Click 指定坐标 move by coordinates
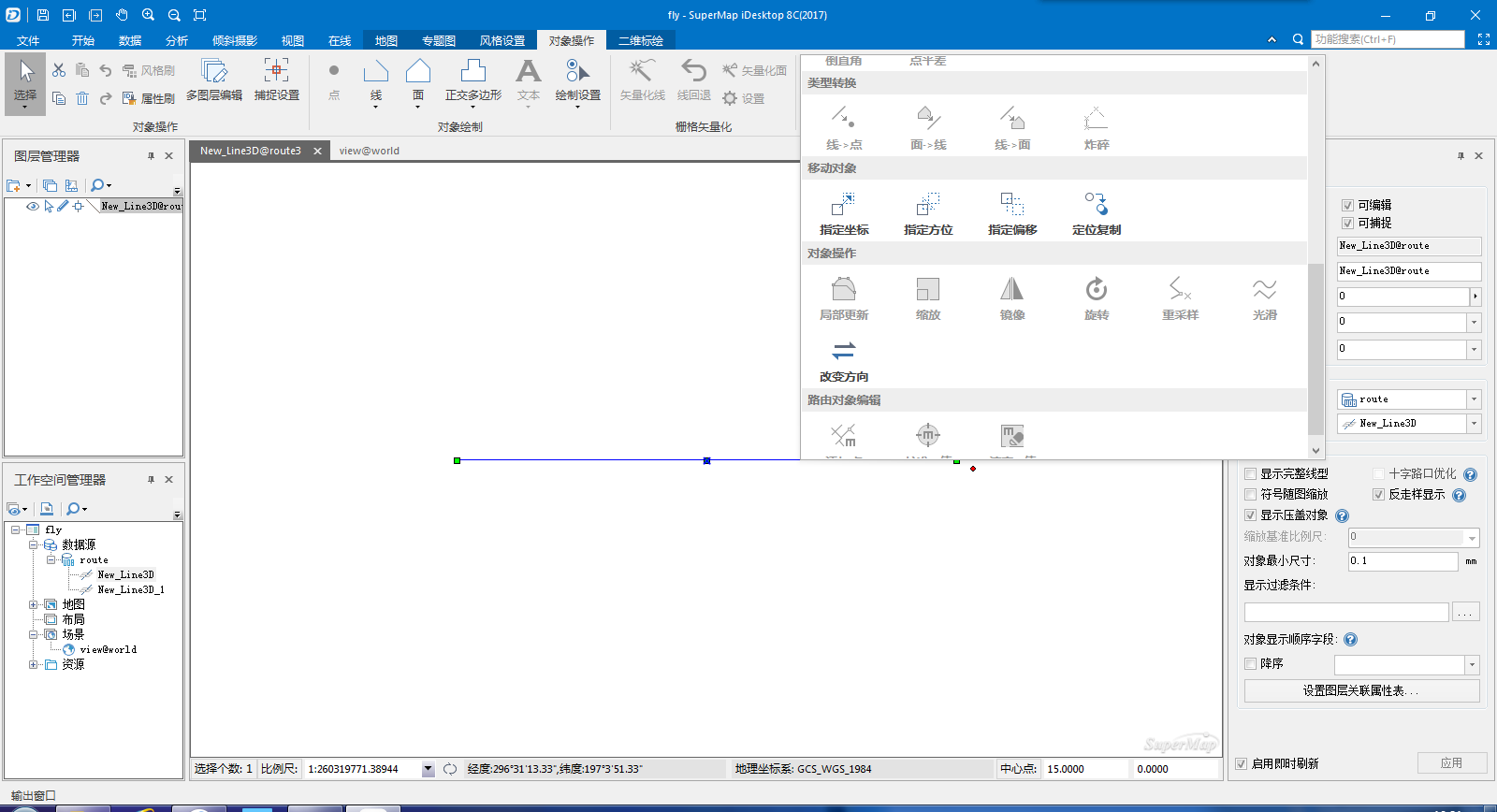The width and height of the screenshot is (1497, 812). coord(844,213)
